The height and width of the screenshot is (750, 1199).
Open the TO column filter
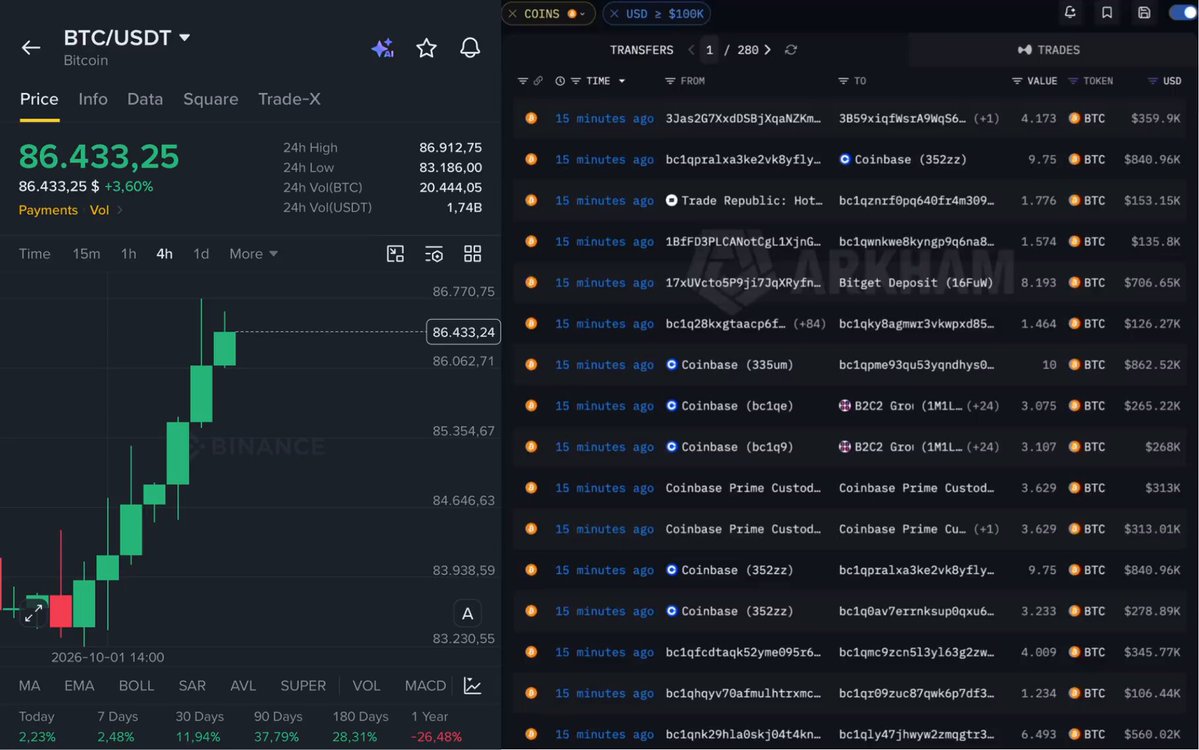(843, 81)
